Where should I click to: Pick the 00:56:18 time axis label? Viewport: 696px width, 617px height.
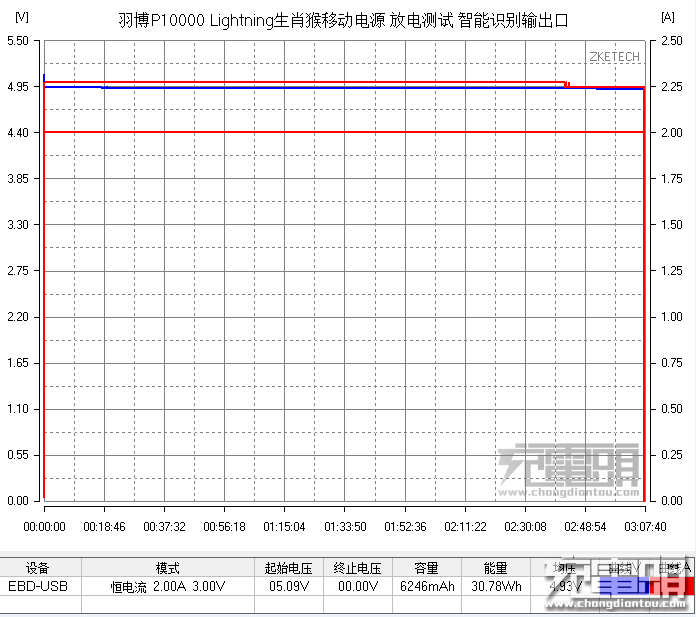click(x=224, y=527)
